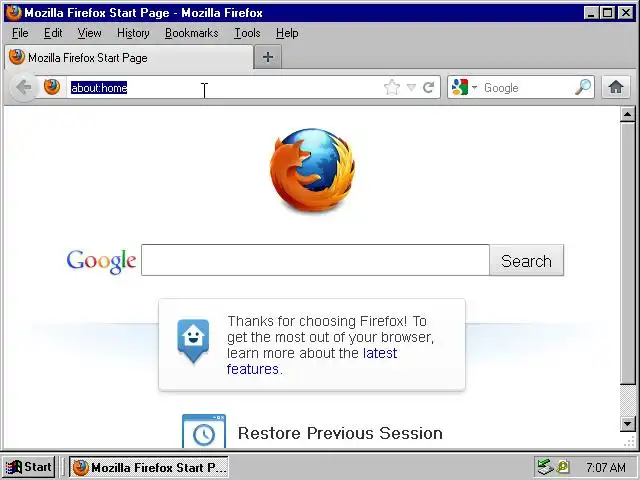Click the Firefox site identity icon in address bar
Screen dimensions: 640x480
click(x=52, y=87)
